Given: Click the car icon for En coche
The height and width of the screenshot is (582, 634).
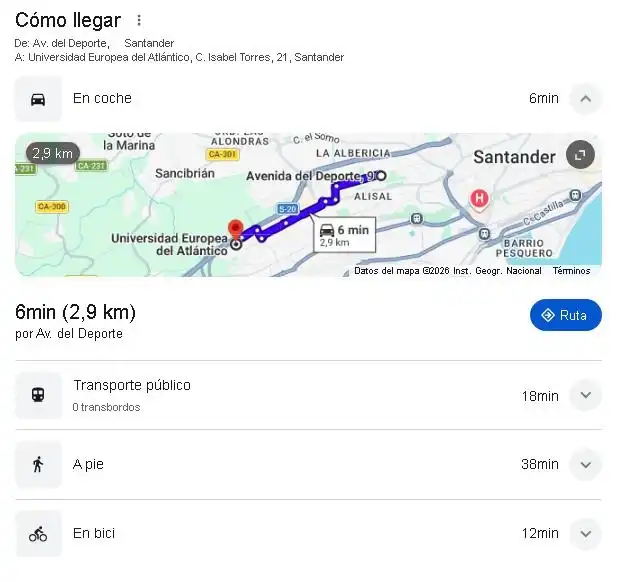Looking at the screenshot, I should point(38,99).
